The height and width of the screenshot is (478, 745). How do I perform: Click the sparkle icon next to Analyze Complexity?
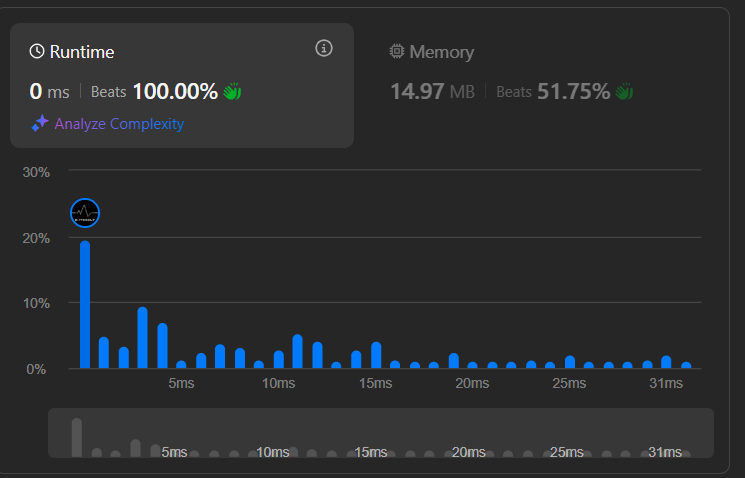40,124
